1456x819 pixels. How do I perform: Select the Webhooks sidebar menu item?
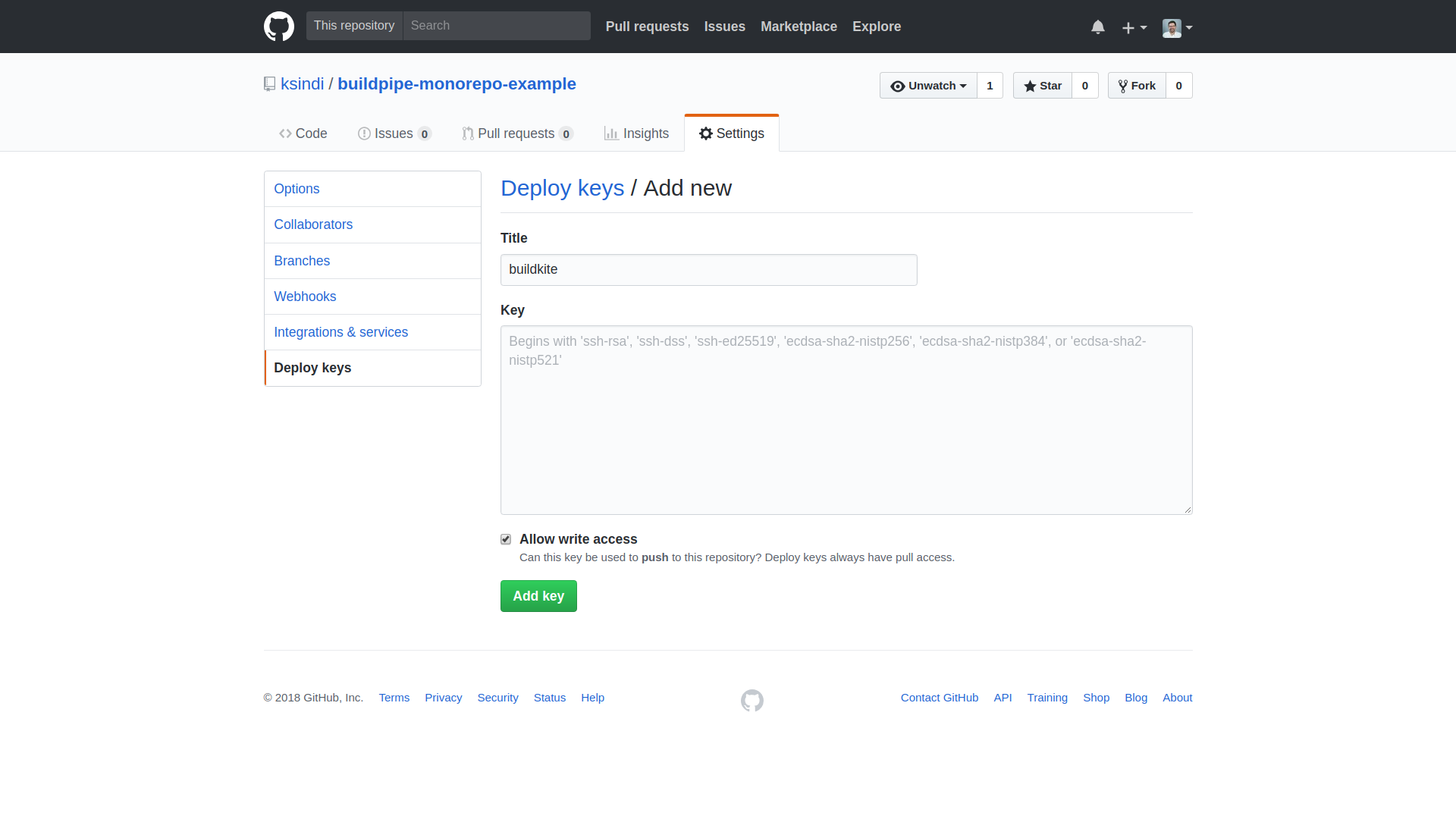point(305,296)
